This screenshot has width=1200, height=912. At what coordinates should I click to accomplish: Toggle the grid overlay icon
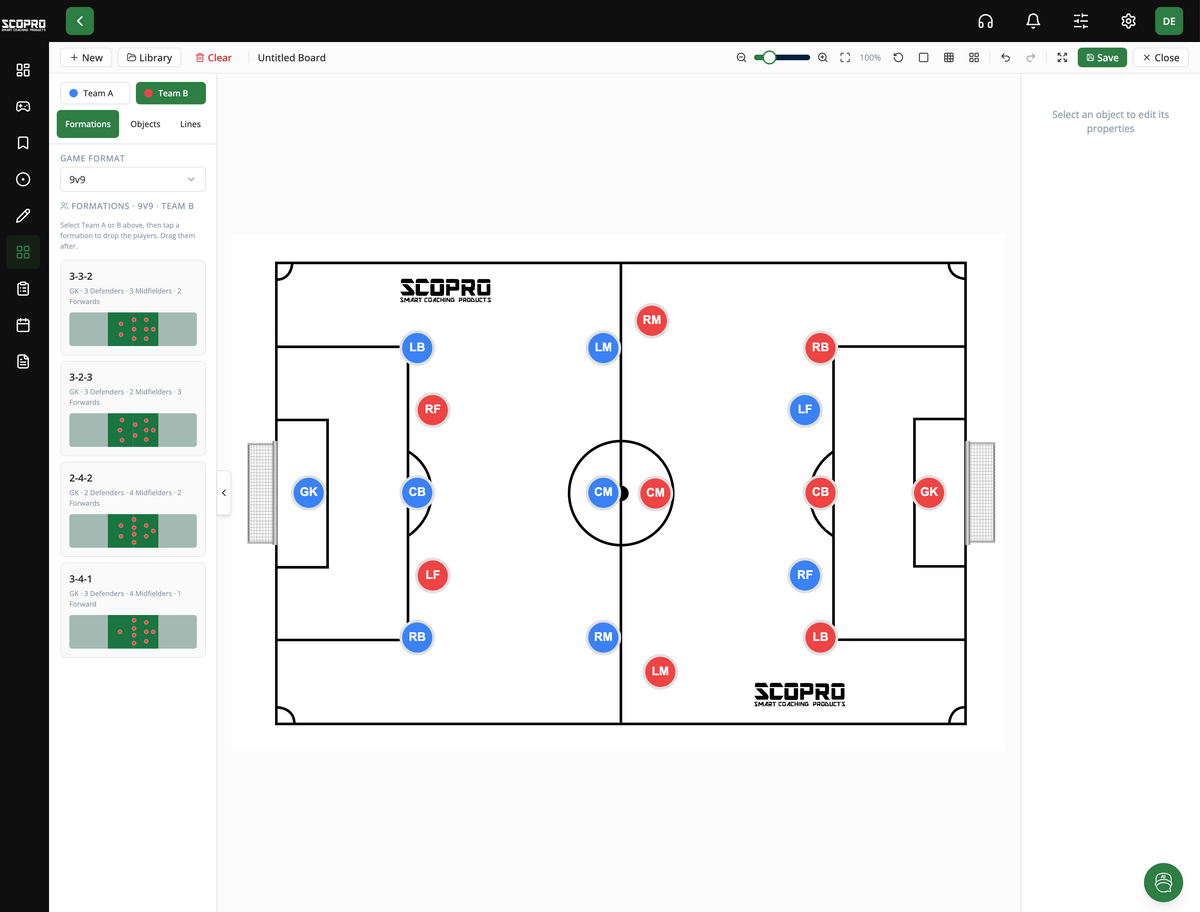949,58
